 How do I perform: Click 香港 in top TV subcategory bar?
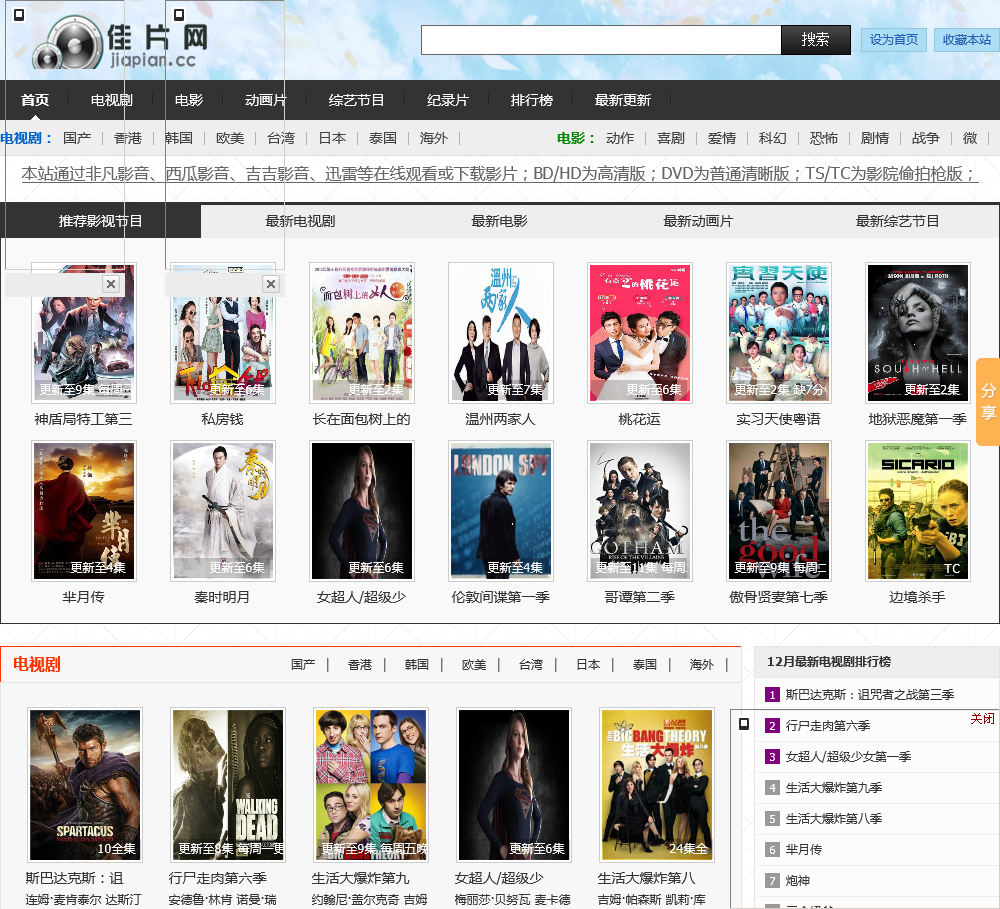pyautogui.click(x=128, y=138)
